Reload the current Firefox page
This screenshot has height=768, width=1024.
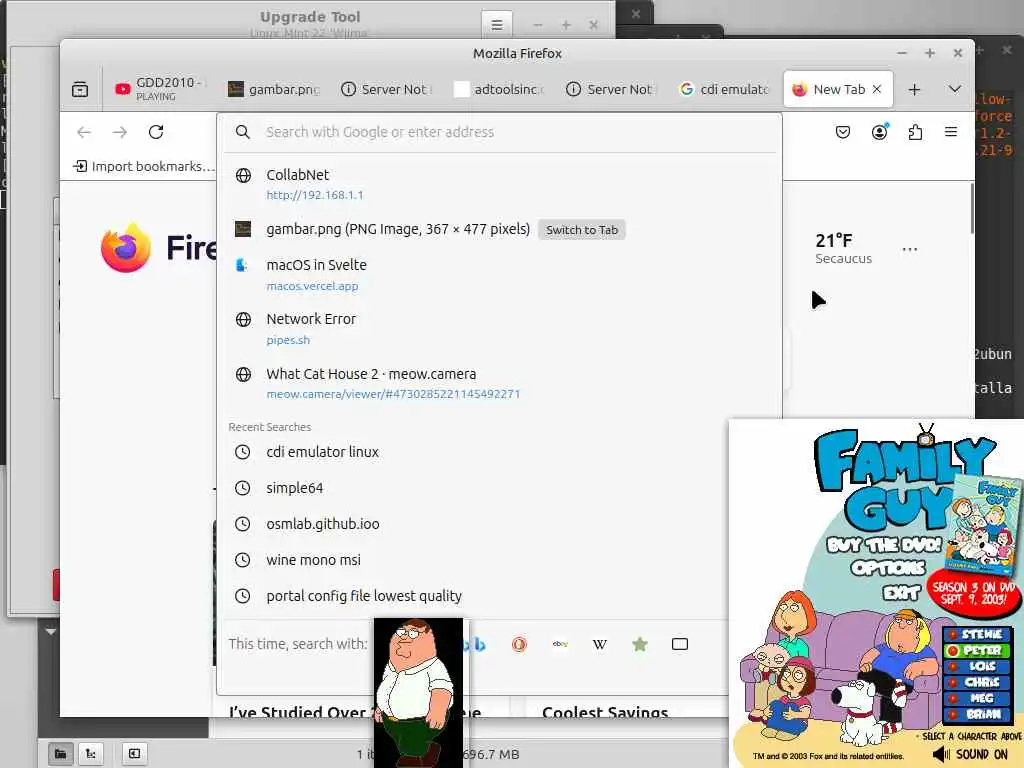(156, 132)
